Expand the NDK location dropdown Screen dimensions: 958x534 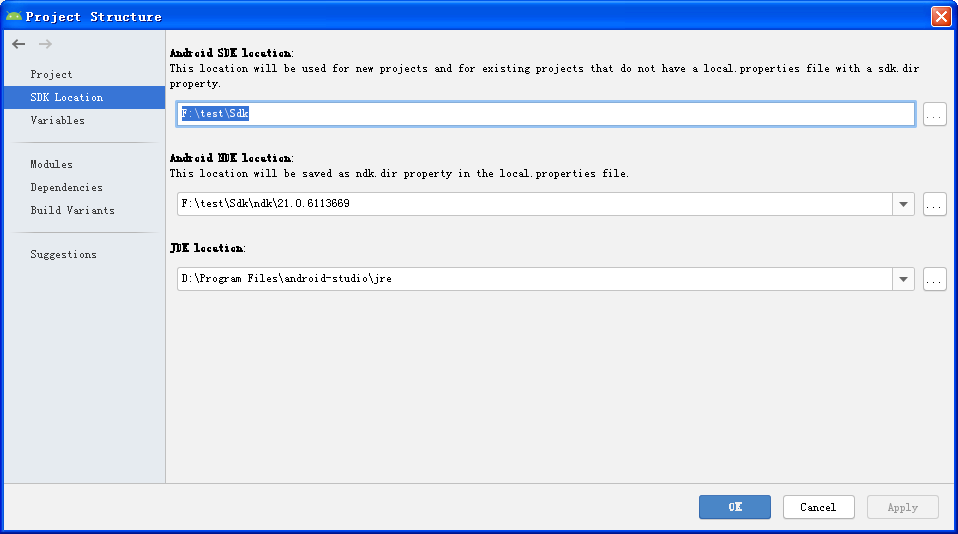tap(903, 204)
